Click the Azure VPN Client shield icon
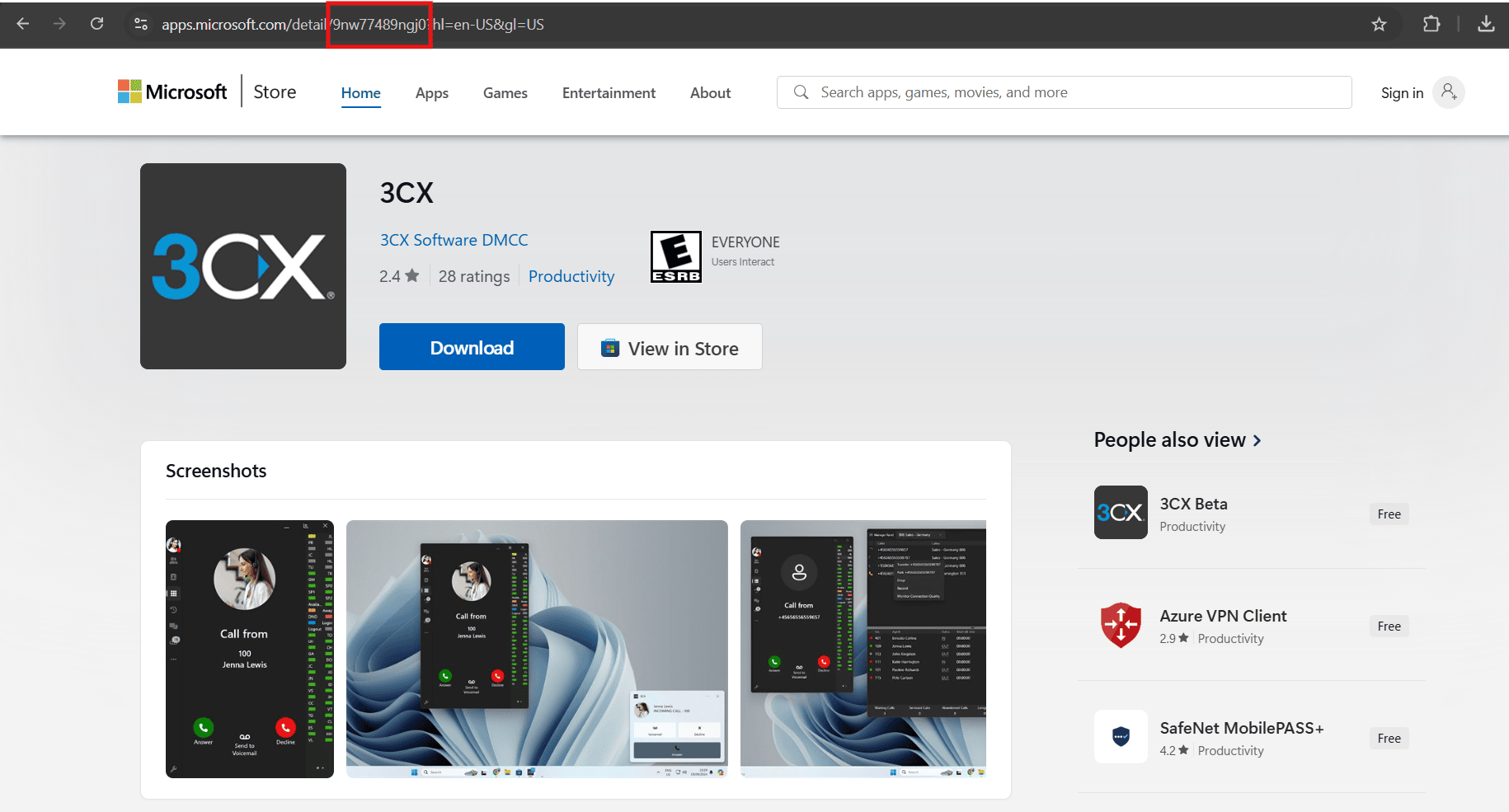The image size is (1509, 812). point(1120,625)
